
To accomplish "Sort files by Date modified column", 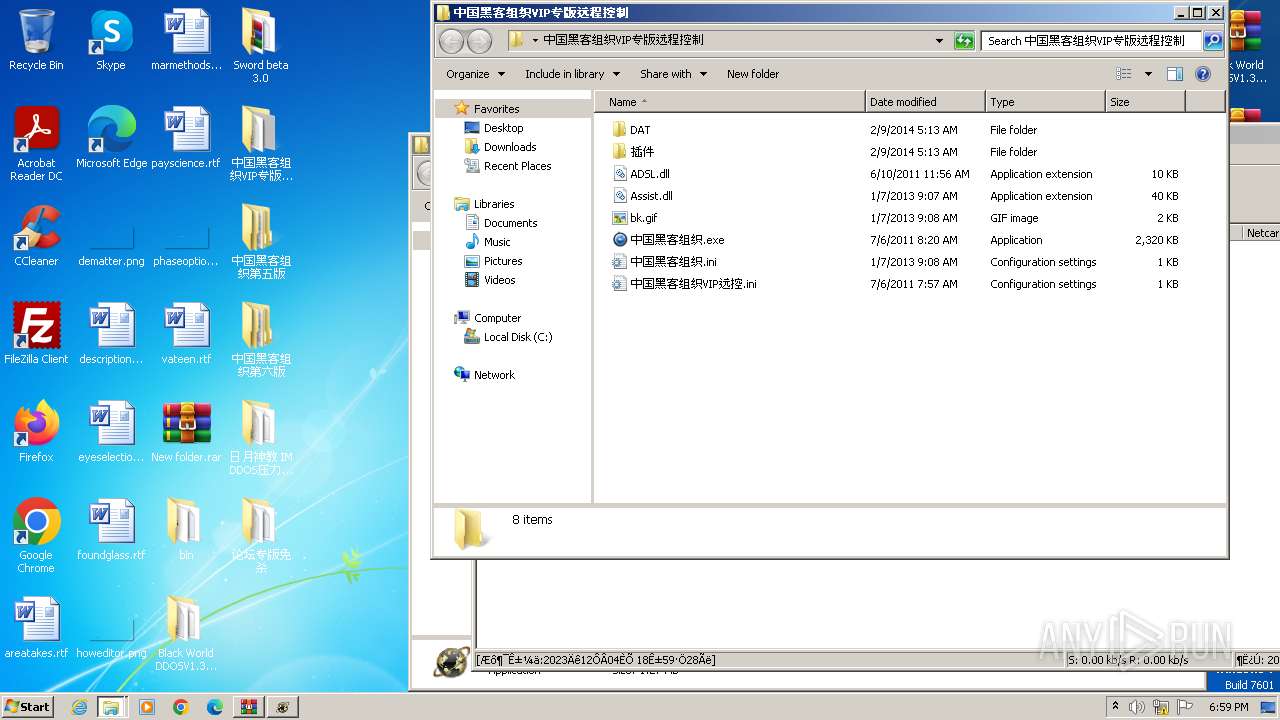I will [925, 102].
